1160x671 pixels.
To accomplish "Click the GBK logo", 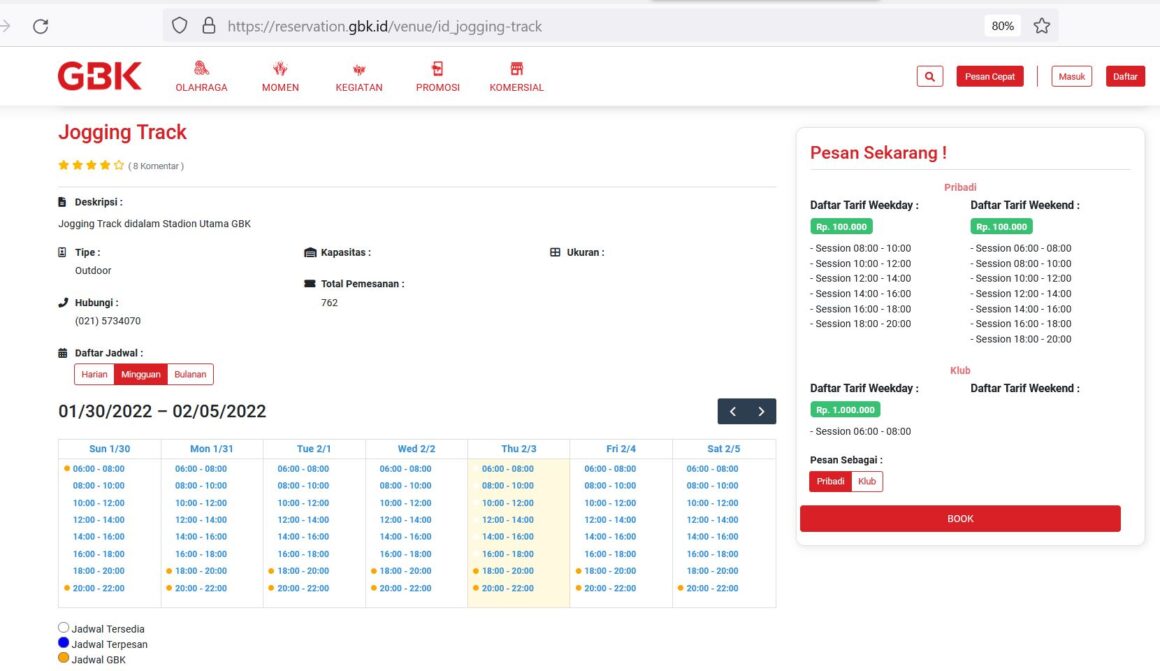I will (x=99, y=76).
